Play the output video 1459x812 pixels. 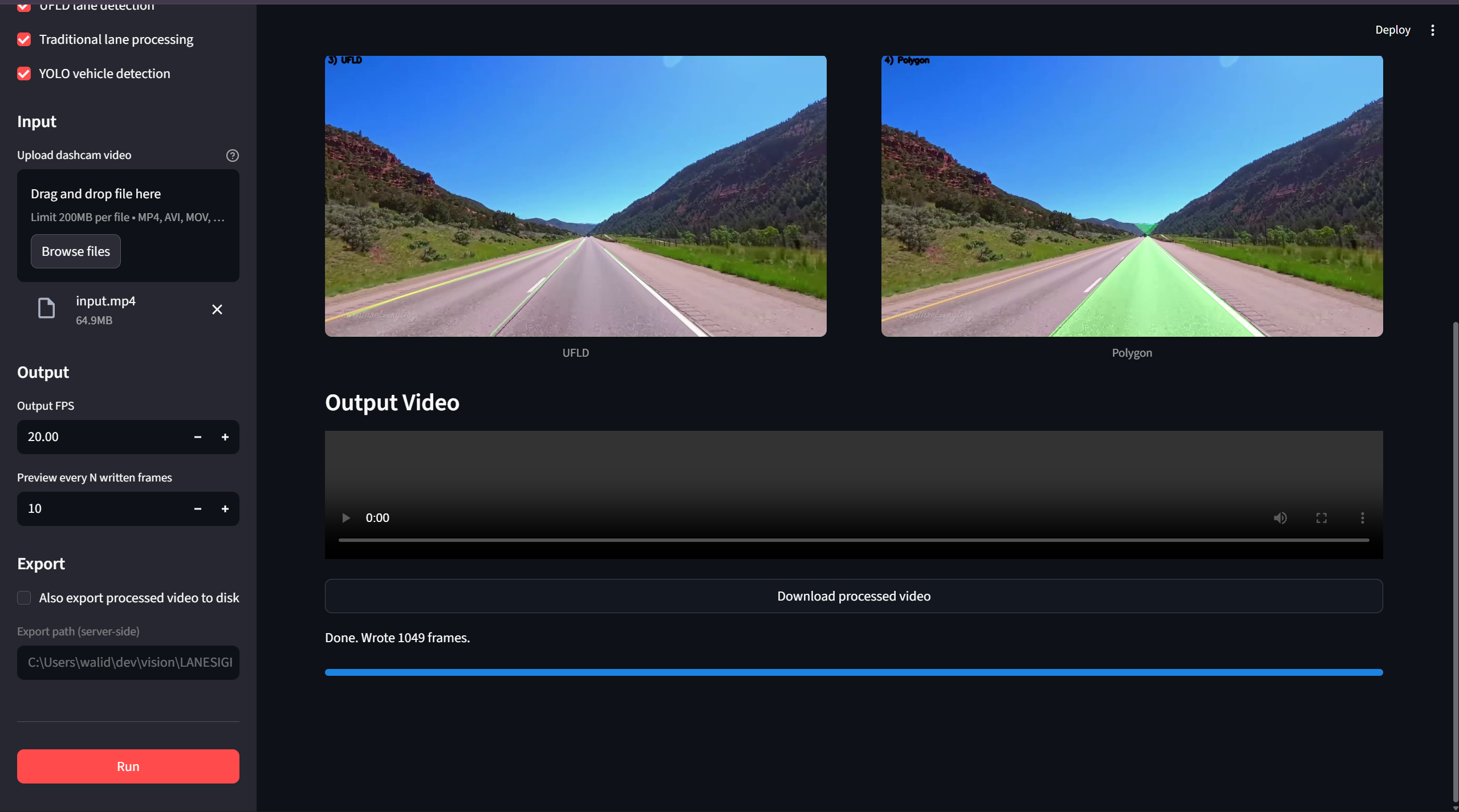coord(346,518)
